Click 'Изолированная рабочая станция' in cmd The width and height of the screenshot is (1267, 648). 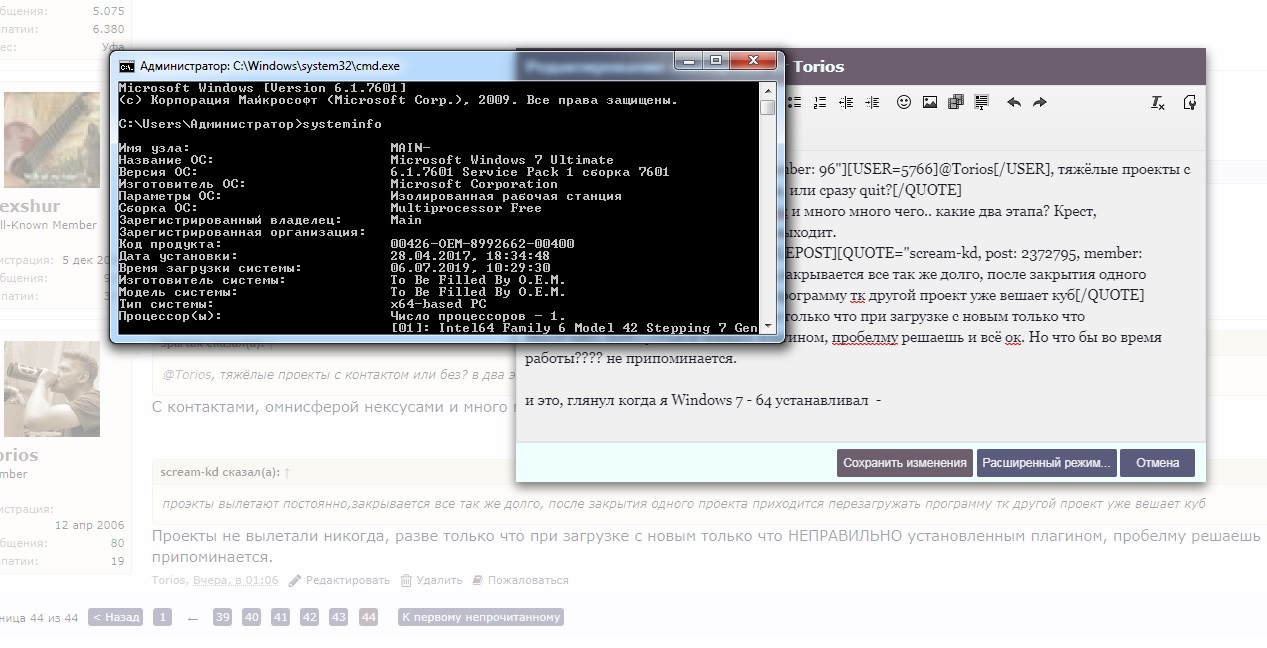pyautogui.click(x=506, y=196)
